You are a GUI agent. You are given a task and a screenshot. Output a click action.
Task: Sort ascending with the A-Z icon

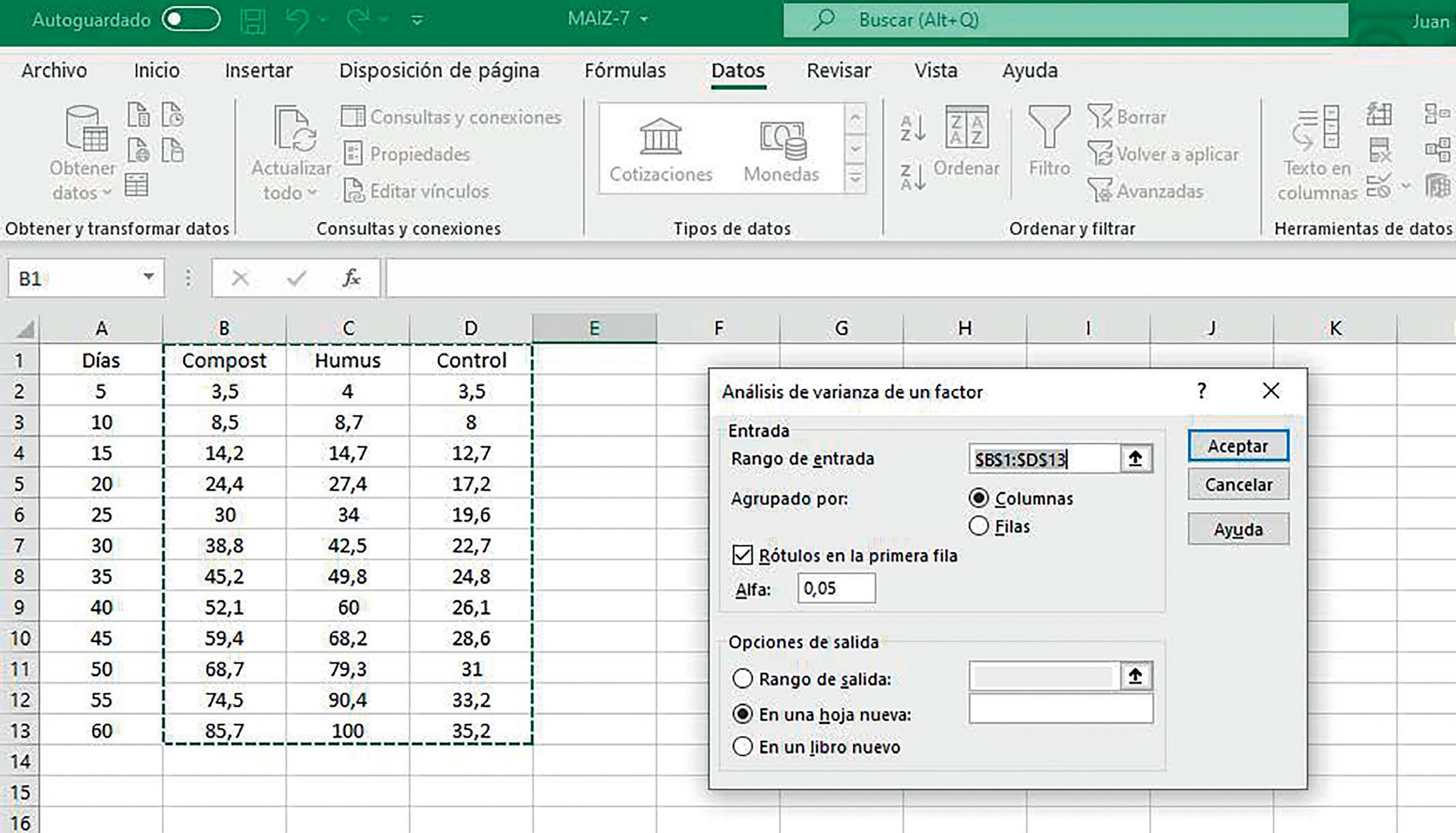(912, 127)
